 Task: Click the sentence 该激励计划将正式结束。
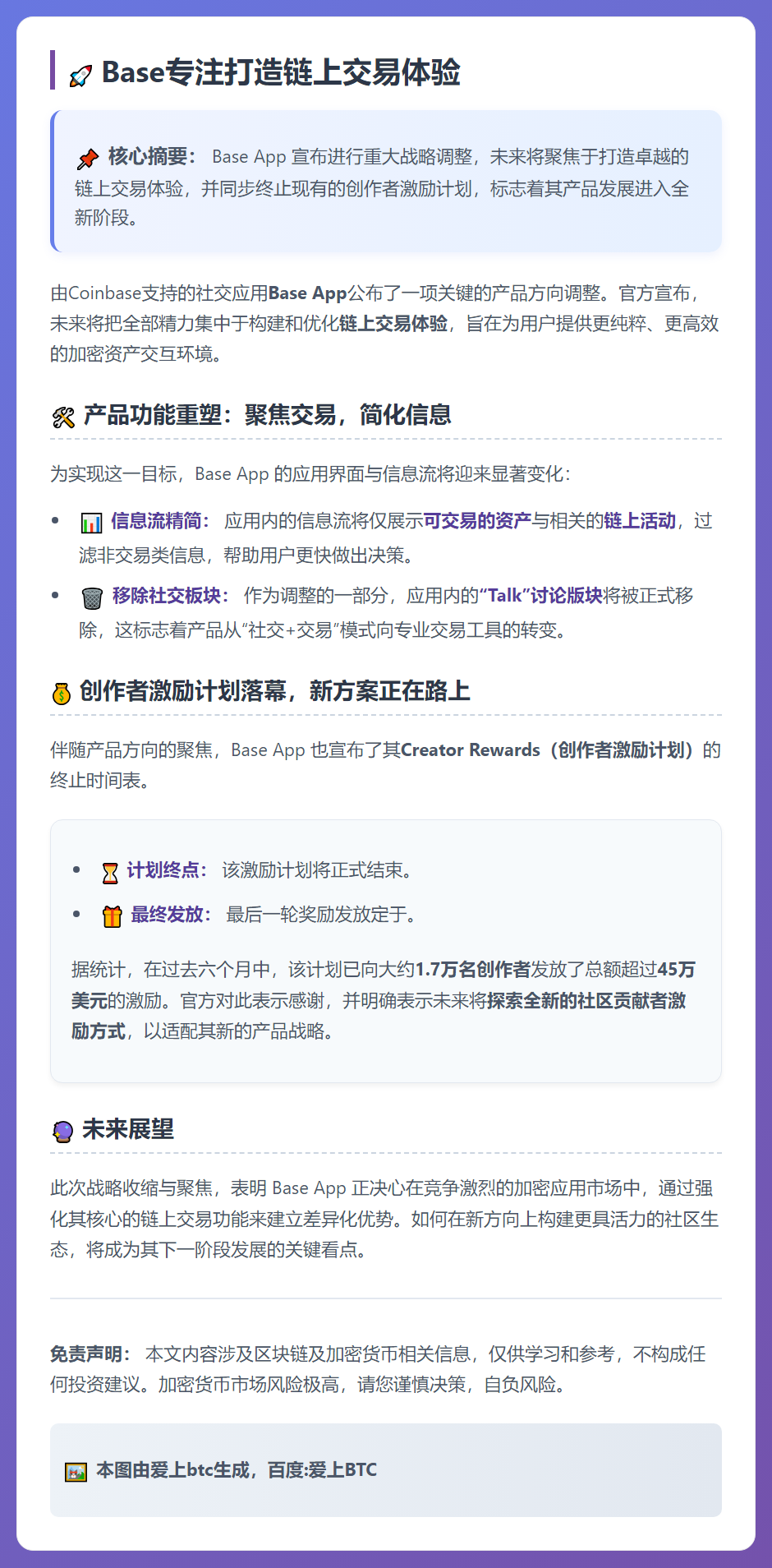(x=317, y=871)
